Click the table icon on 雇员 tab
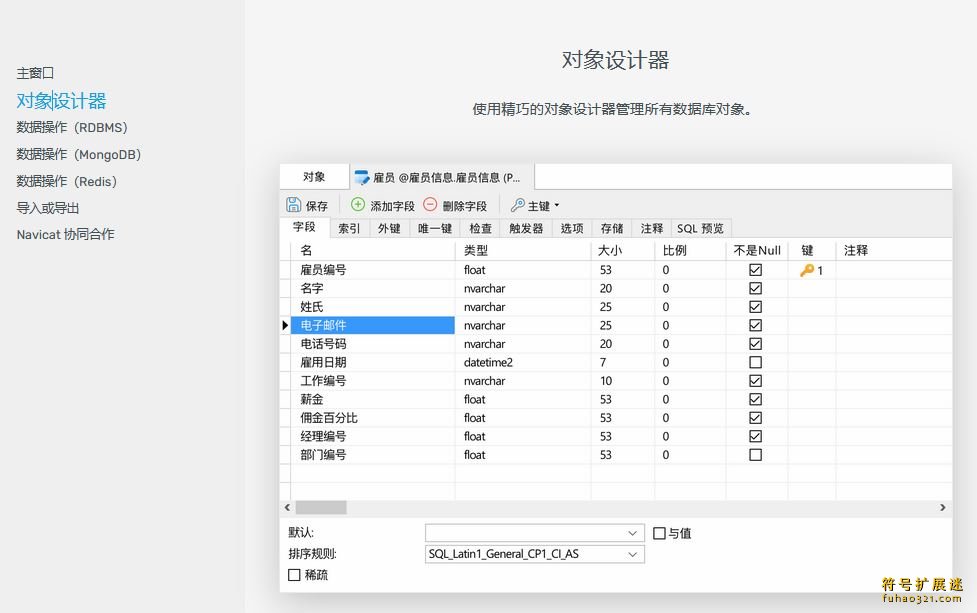Viewport: 977px width, 613px height. tap(362, 177)
